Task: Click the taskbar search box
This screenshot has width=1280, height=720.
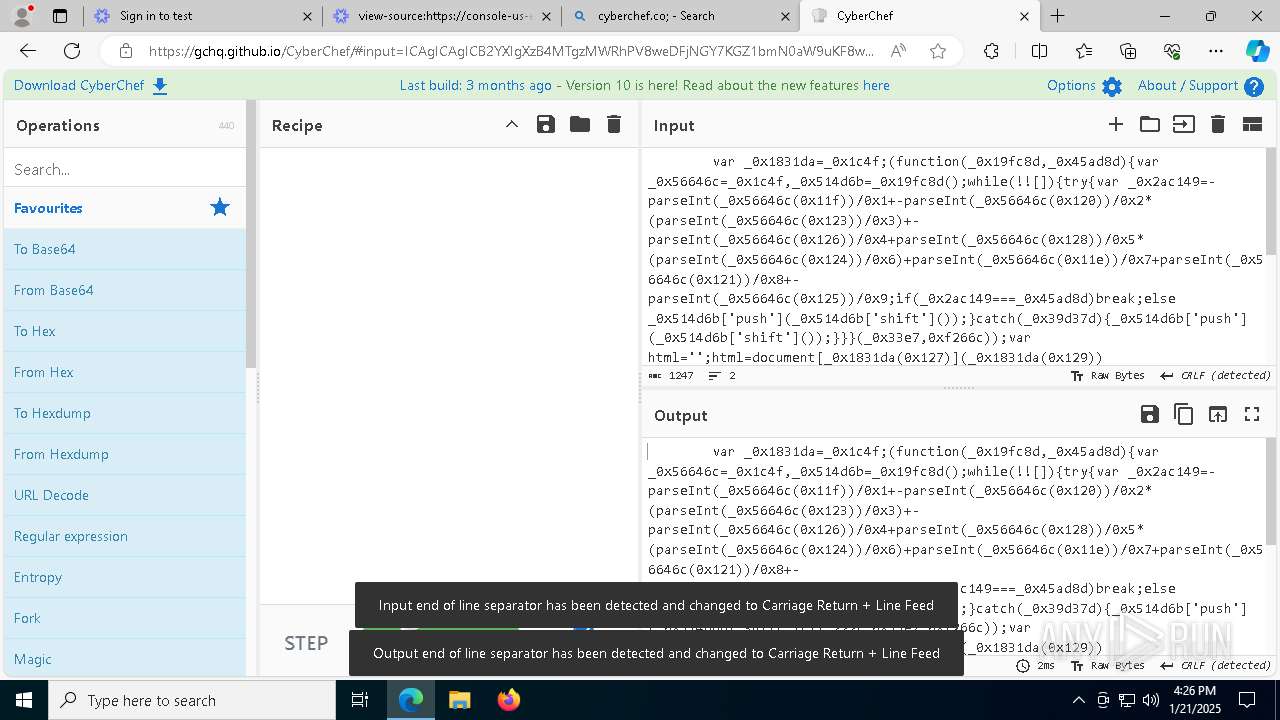Action: tap(192, 700)
